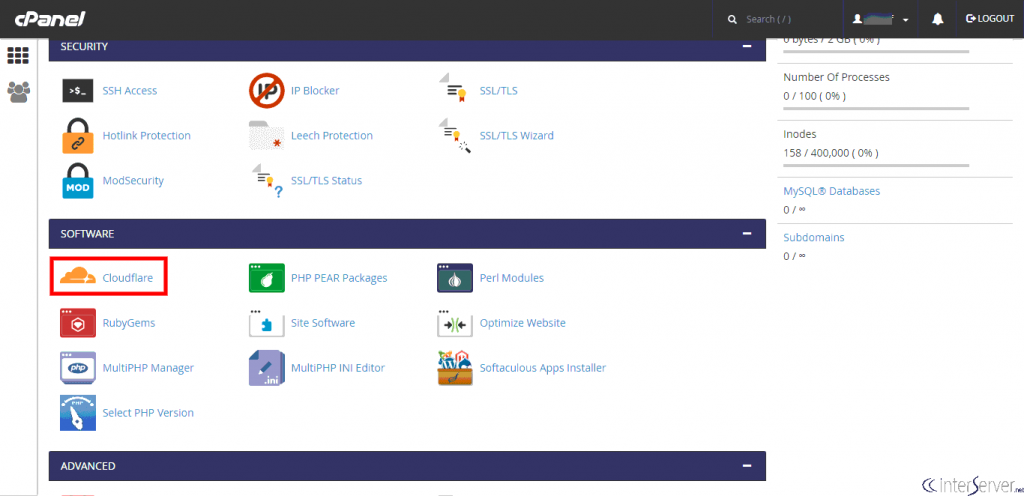Click the IP Blocker prohibition icon
Viewport: 1024px width, 496px height.
point(266,91)
